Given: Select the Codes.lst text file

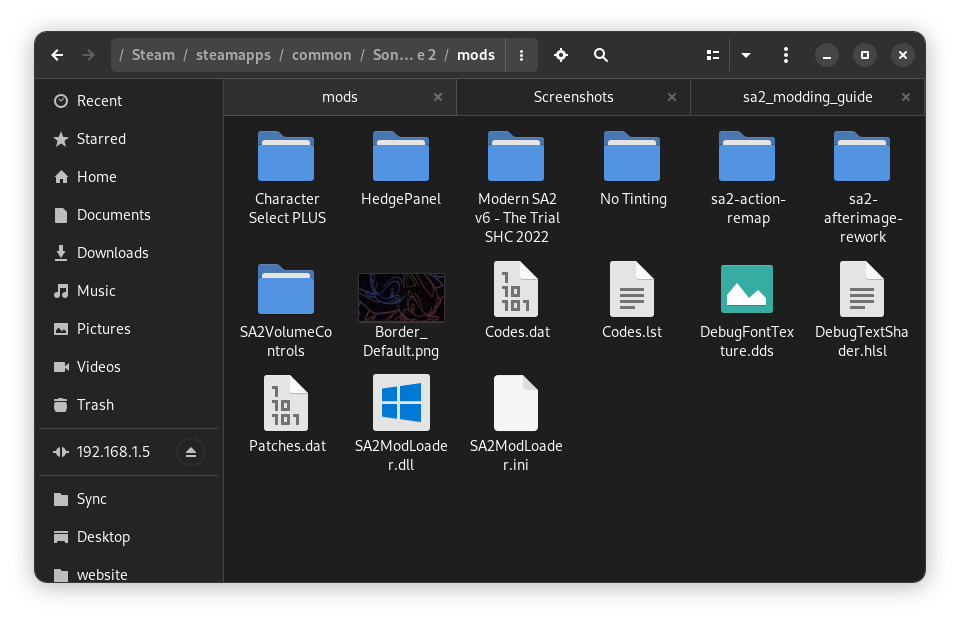Looking at the screenshot, I should pos(632,301).
